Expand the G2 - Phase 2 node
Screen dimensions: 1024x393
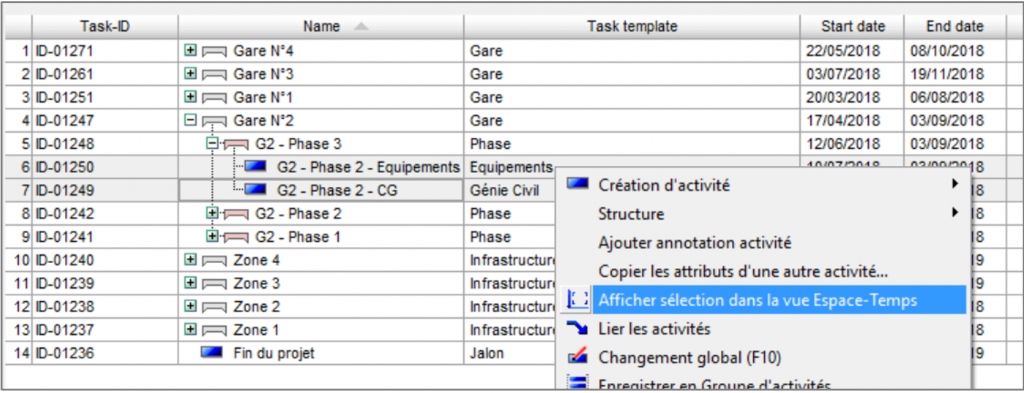[212, 213]
